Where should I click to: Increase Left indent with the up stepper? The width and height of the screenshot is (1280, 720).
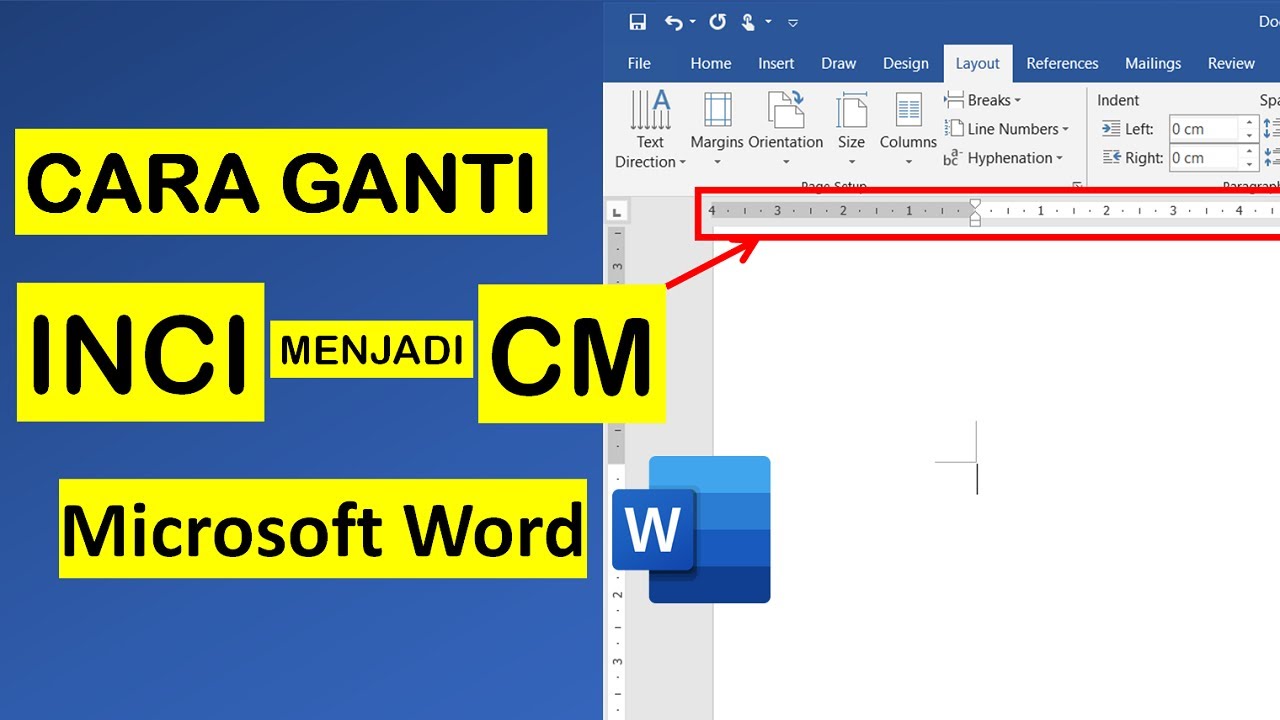(x=1248, y=122)
